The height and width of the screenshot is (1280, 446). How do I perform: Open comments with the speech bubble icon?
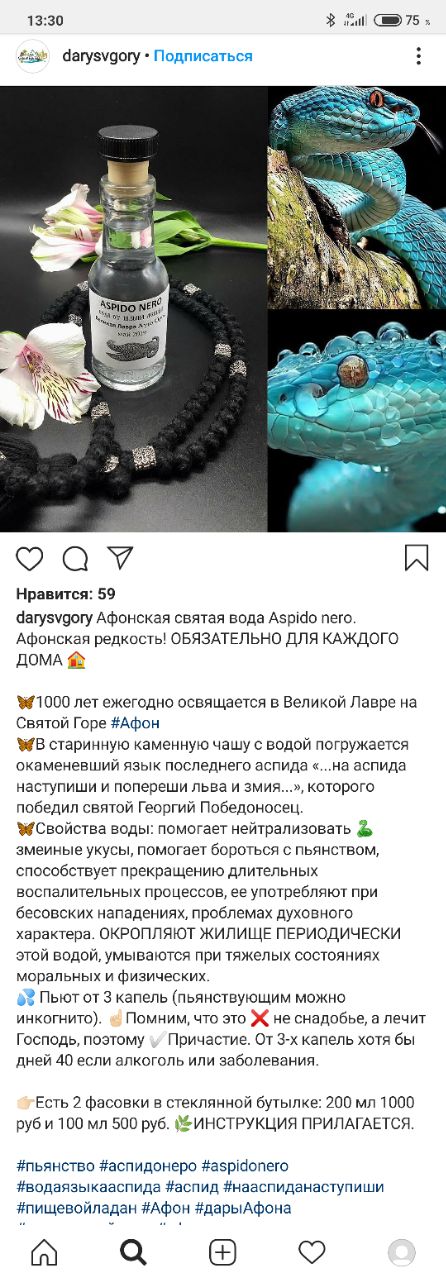pyautogui.click(x=75, y=558)
